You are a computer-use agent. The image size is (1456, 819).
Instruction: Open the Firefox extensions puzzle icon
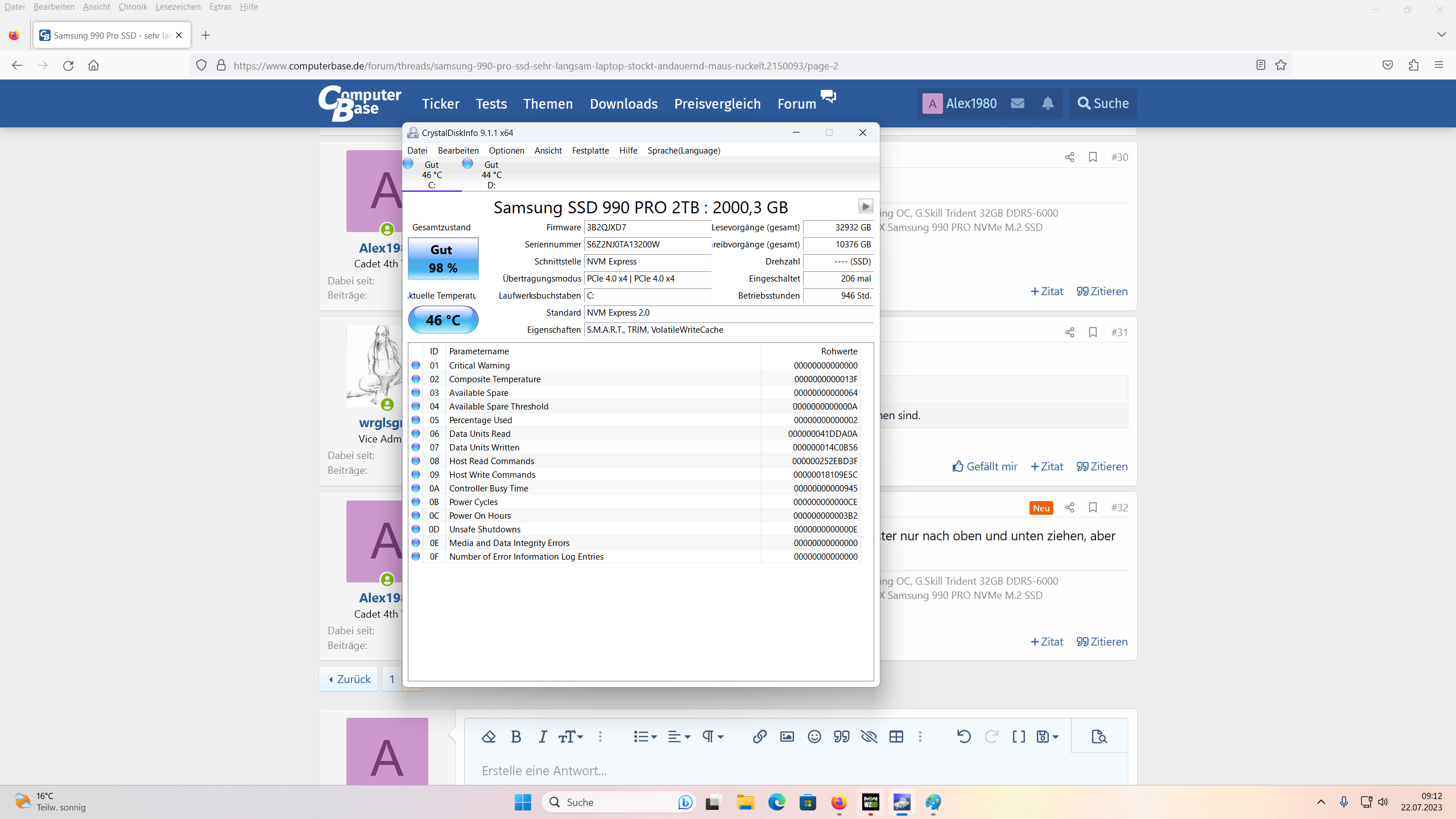(1414, 65)
